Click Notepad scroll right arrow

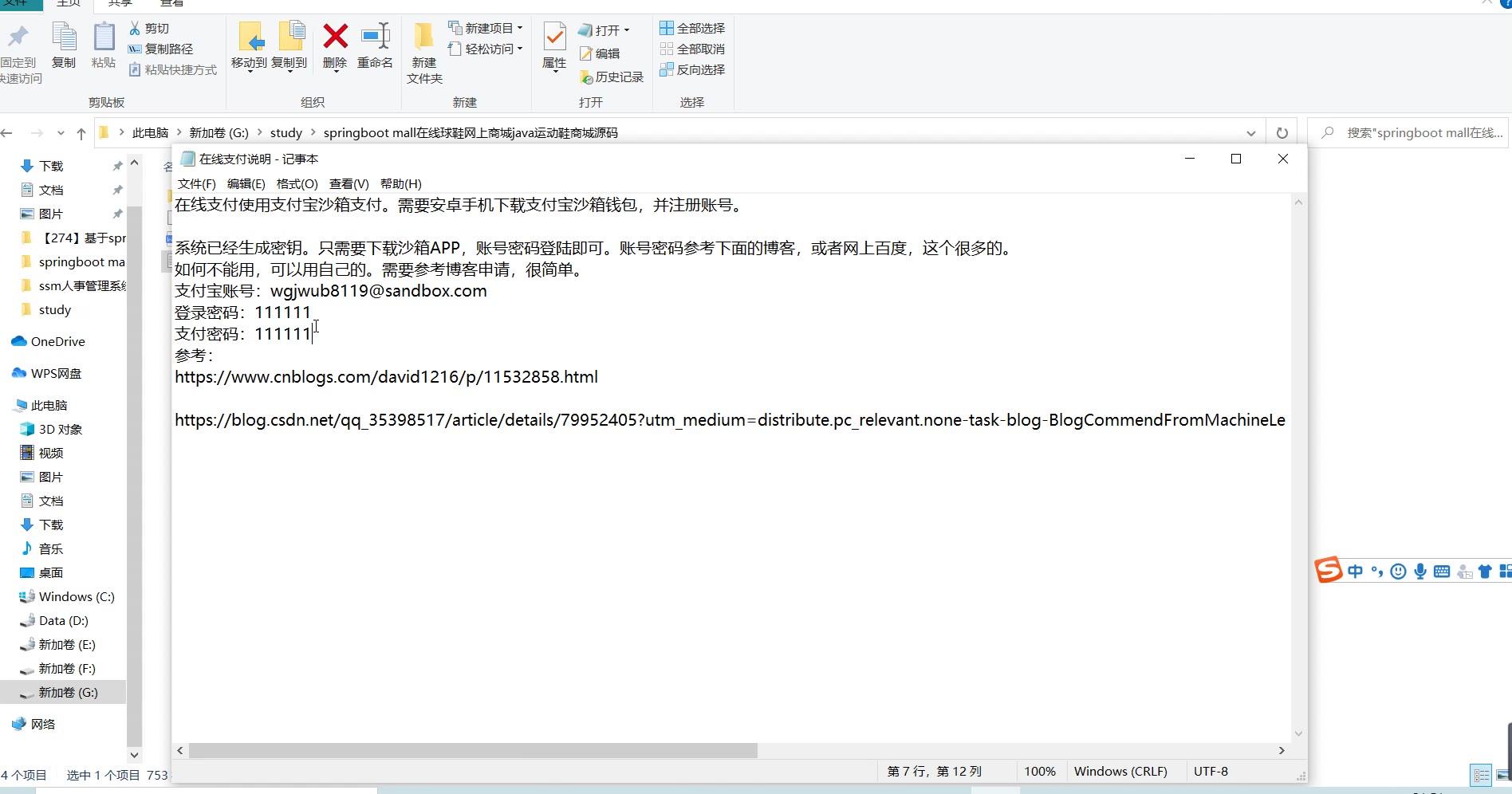point(1282,751)
